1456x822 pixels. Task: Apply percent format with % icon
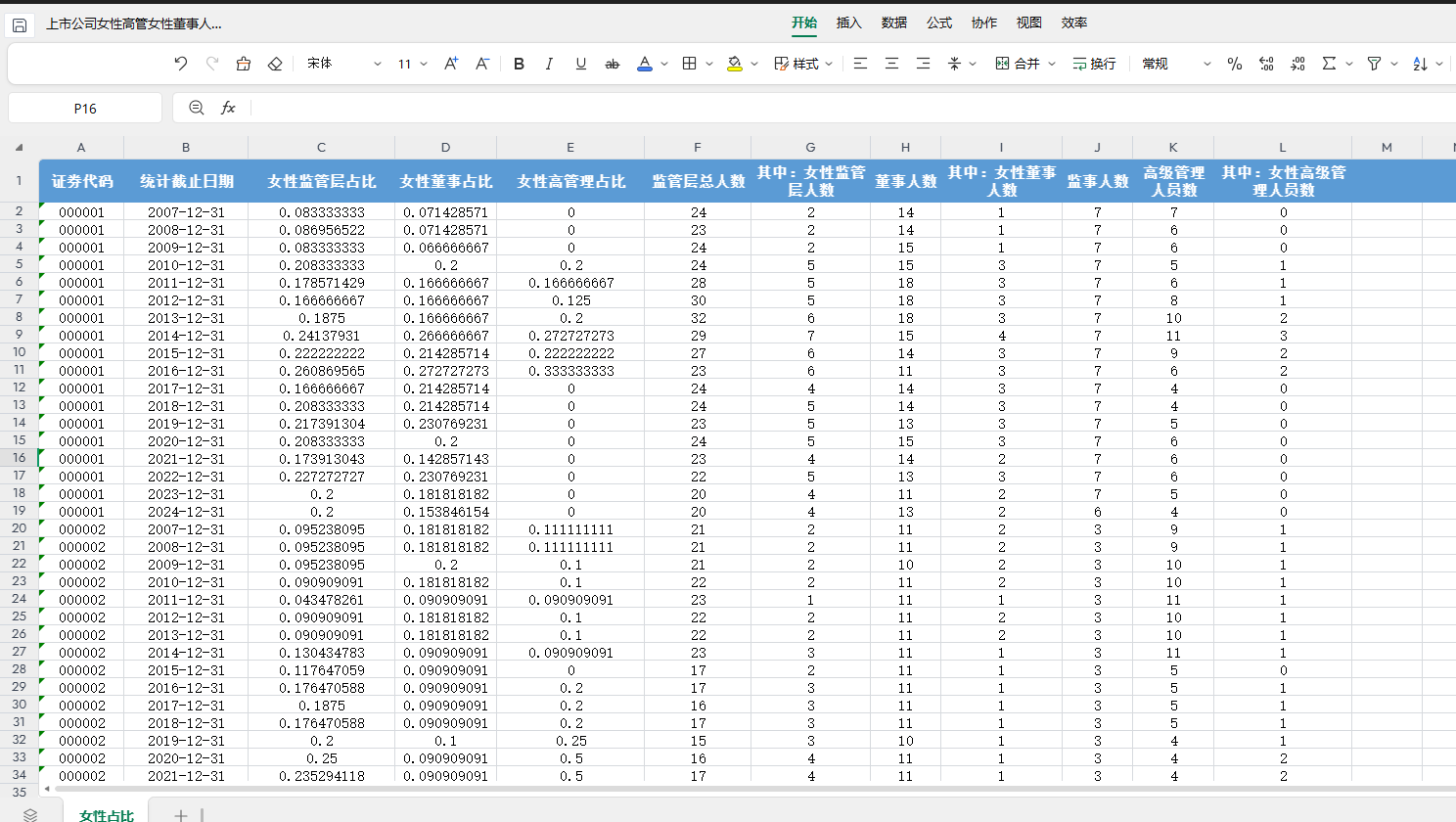tap(1235, 64)
